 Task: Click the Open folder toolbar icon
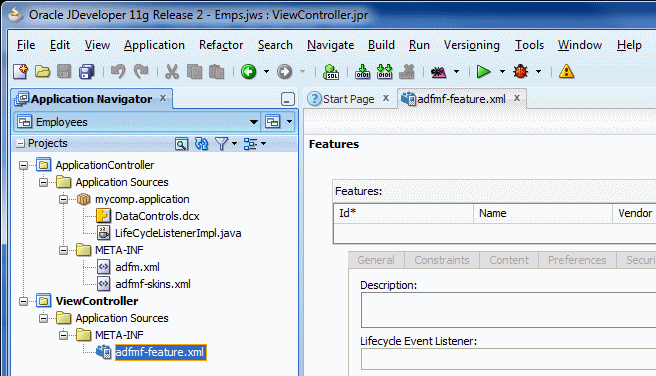click(42, 72)
